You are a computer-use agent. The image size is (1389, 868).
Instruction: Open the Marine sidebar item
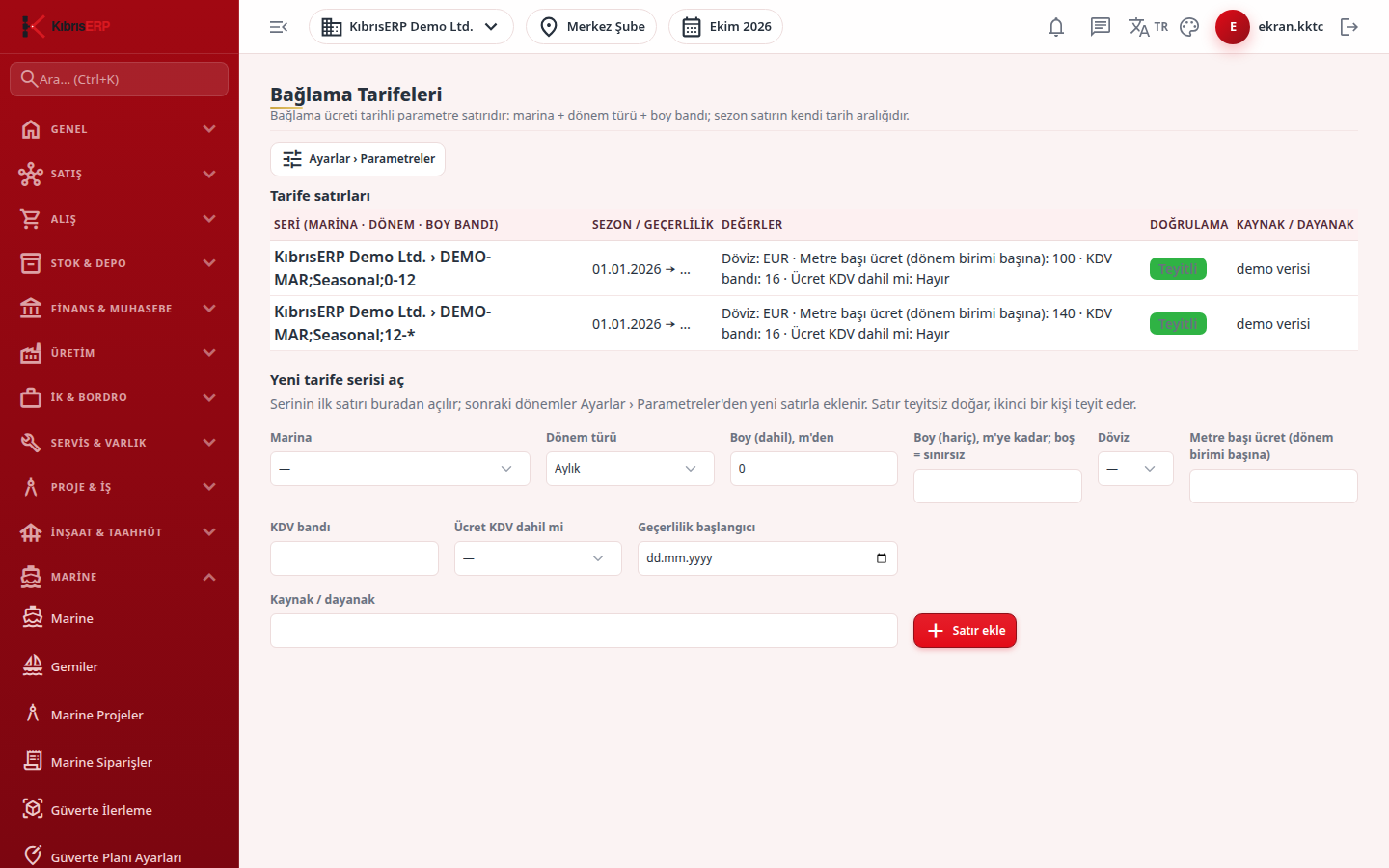coord(120,618)
